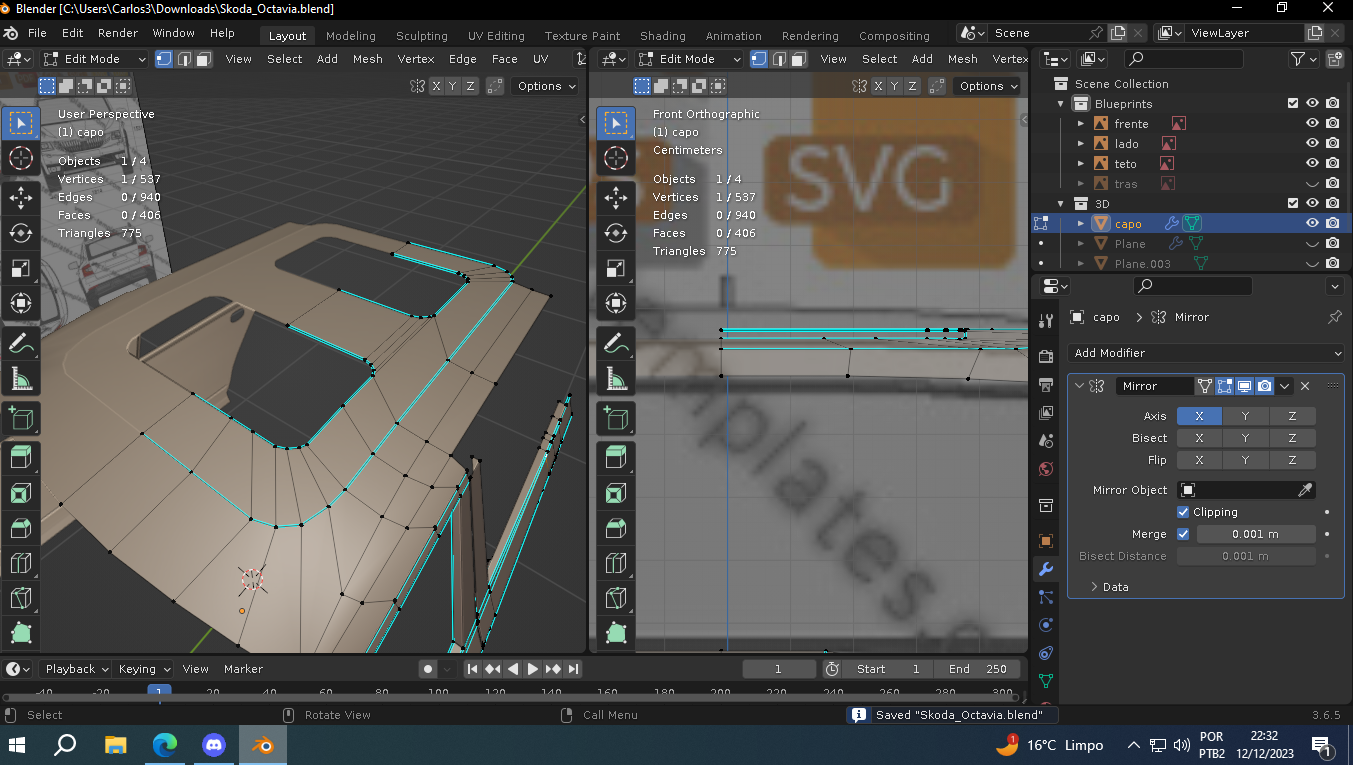
Task: Launch Microsoft Edge from the taskbar
Action: [x=165, y=745]
